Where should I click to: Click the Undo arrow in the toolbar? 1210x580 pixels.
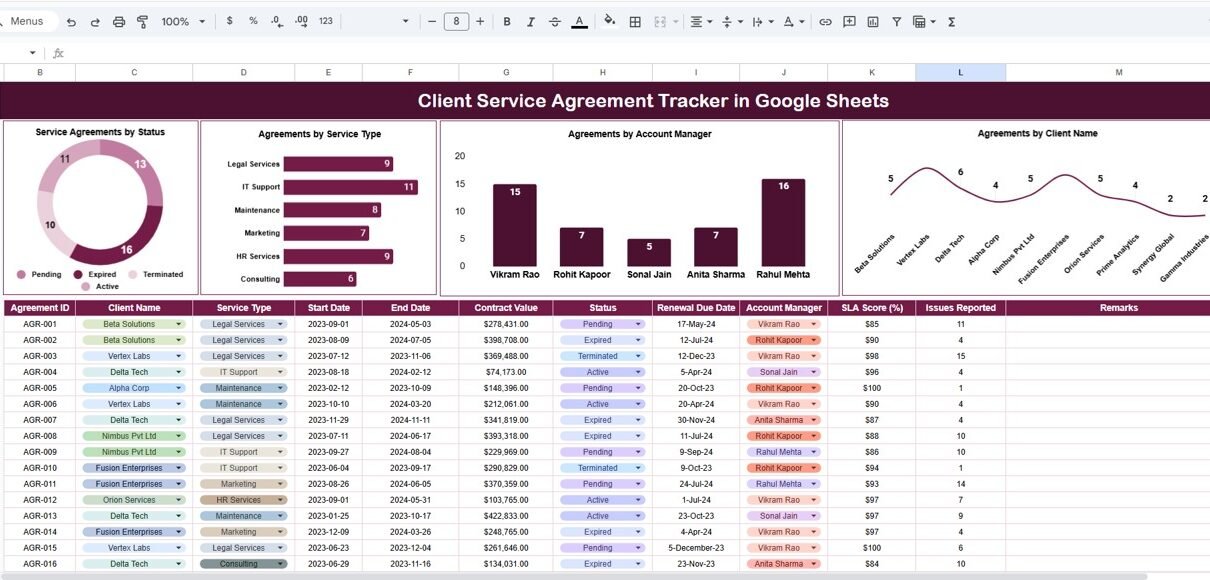pyautogui.click(x=71, y=21)
